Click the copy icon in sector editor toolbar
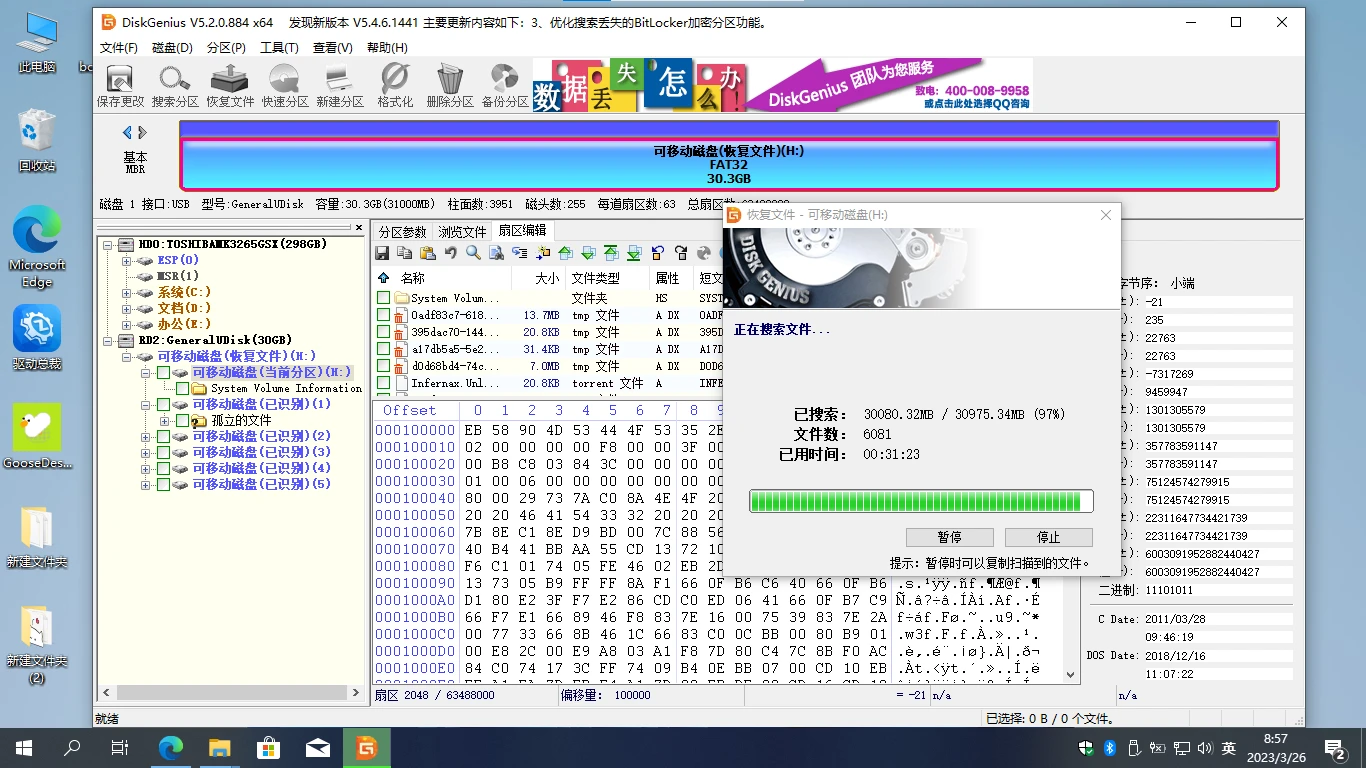This screenshot has height=768, width=1366. tap(405, 253)
